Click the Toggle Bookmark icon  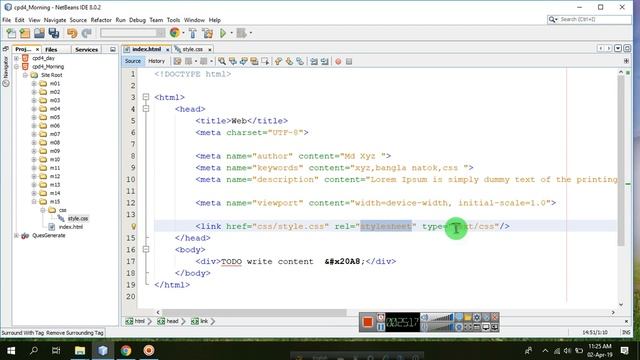300,61
